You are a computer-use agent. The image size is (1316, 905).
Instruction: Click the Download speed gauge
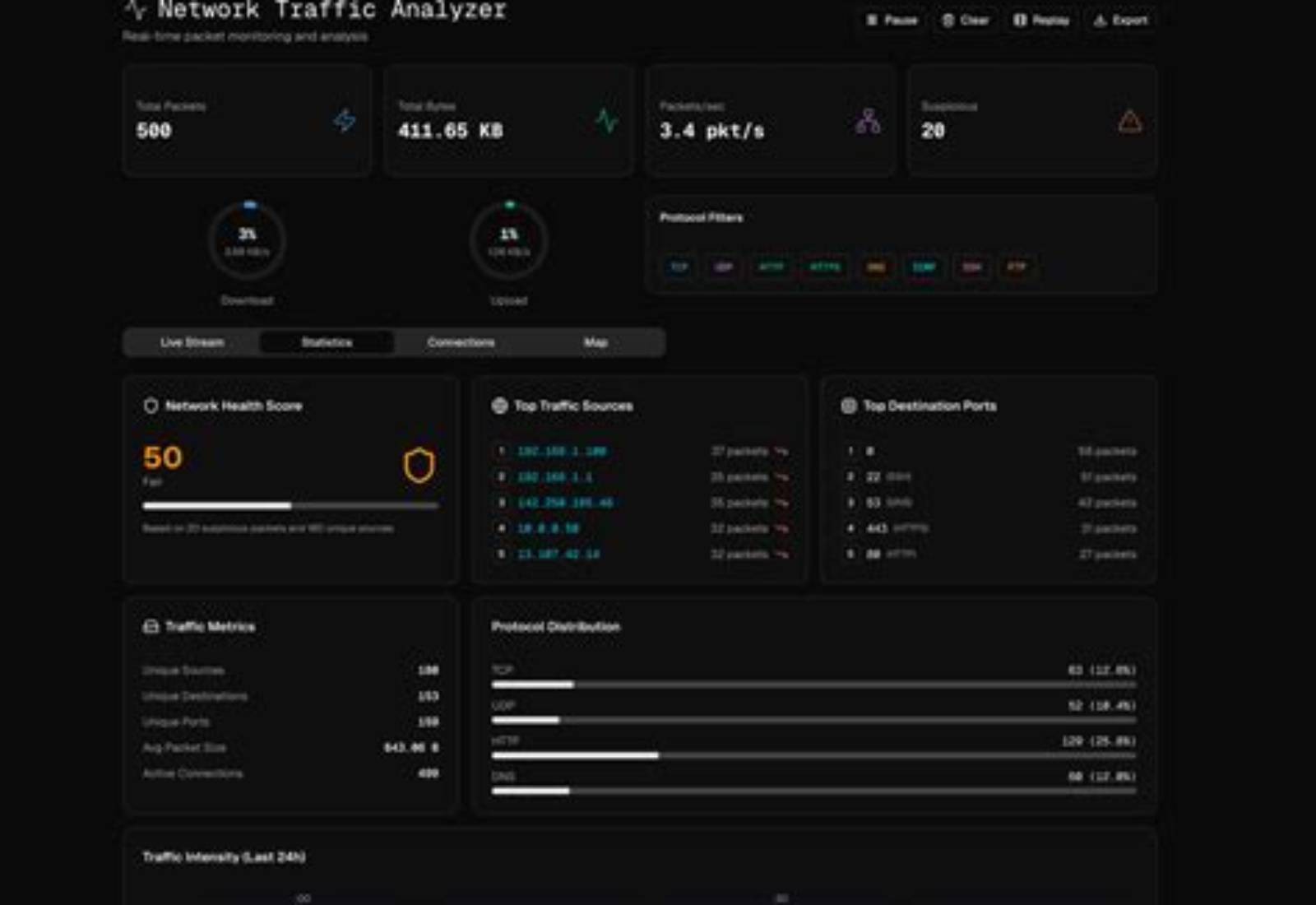247,241
